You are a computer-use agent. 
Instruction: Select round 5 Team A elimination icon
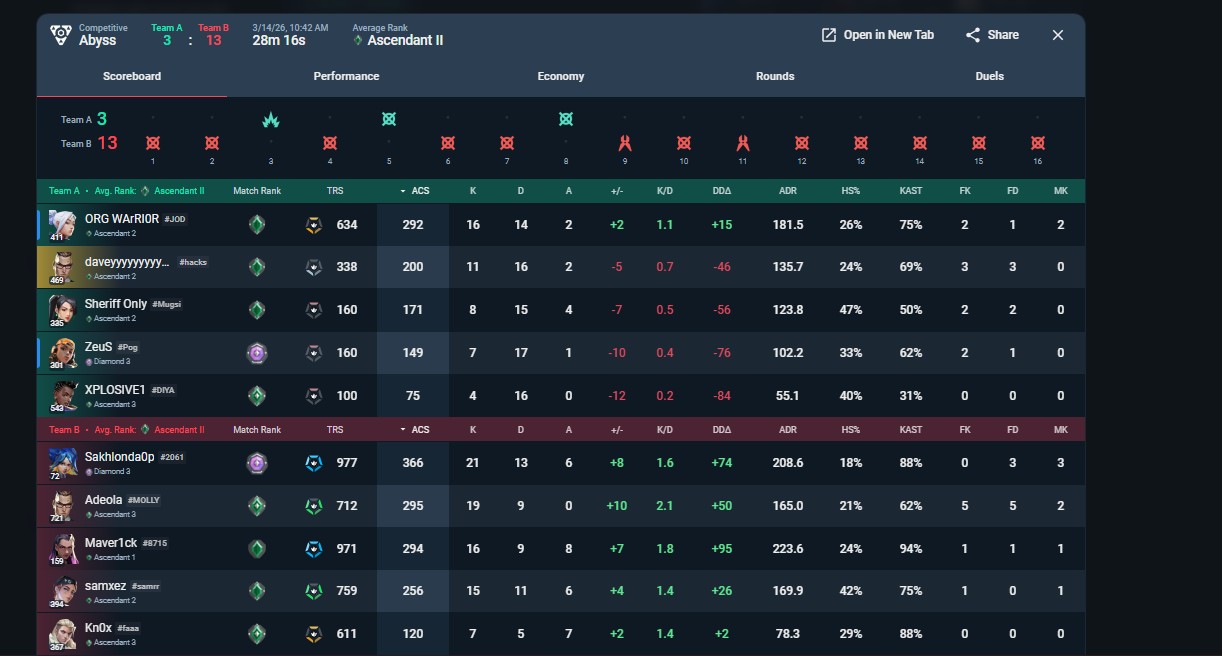click(389, 119)
